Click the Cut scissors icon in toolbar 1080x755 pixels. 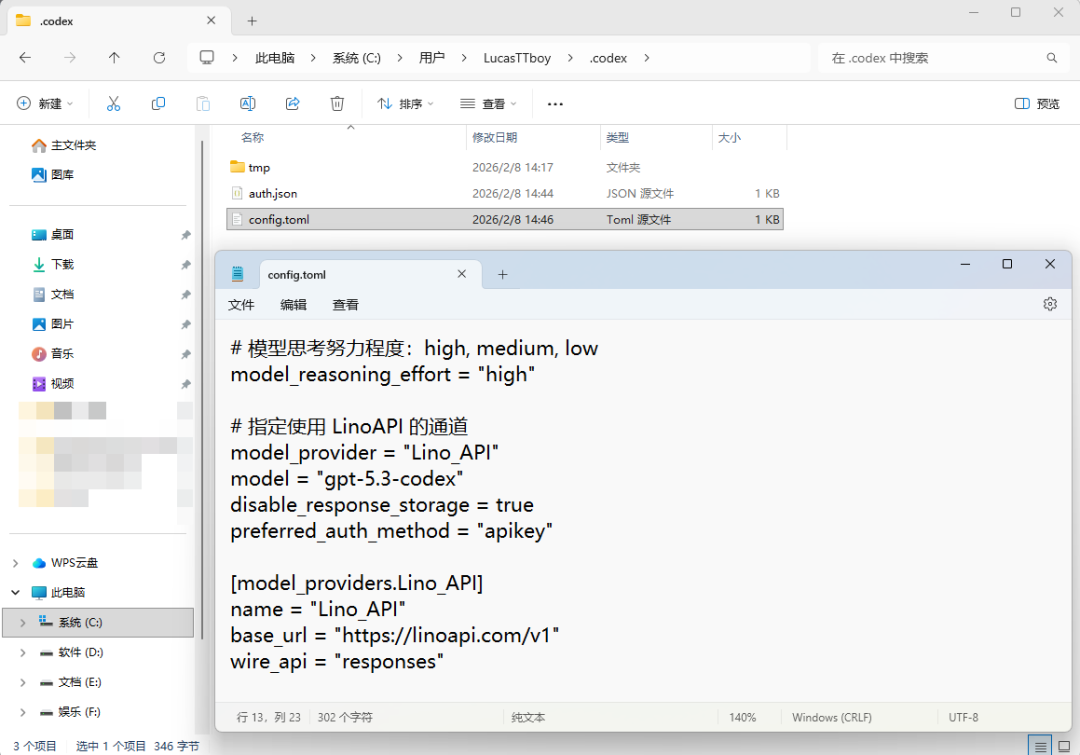coord(114,103)
